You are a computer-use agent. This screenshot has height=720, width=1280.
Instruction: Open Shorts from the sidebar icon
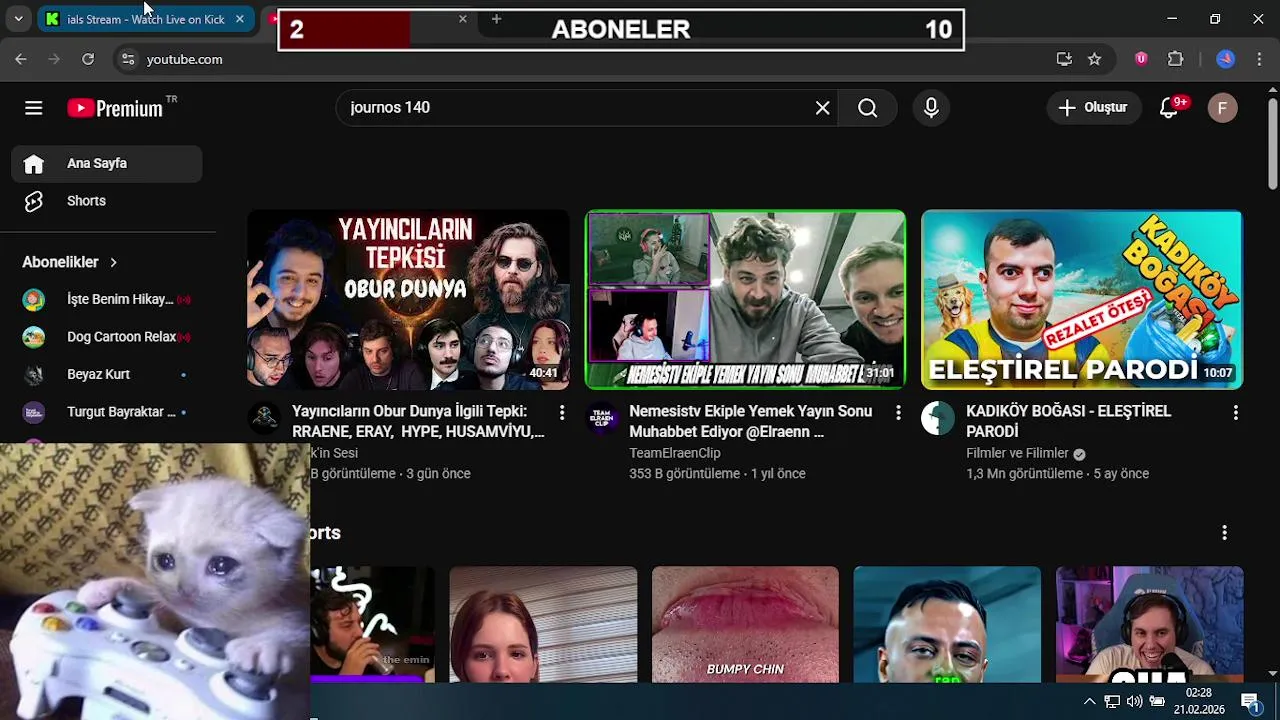(x=34, y=201)
